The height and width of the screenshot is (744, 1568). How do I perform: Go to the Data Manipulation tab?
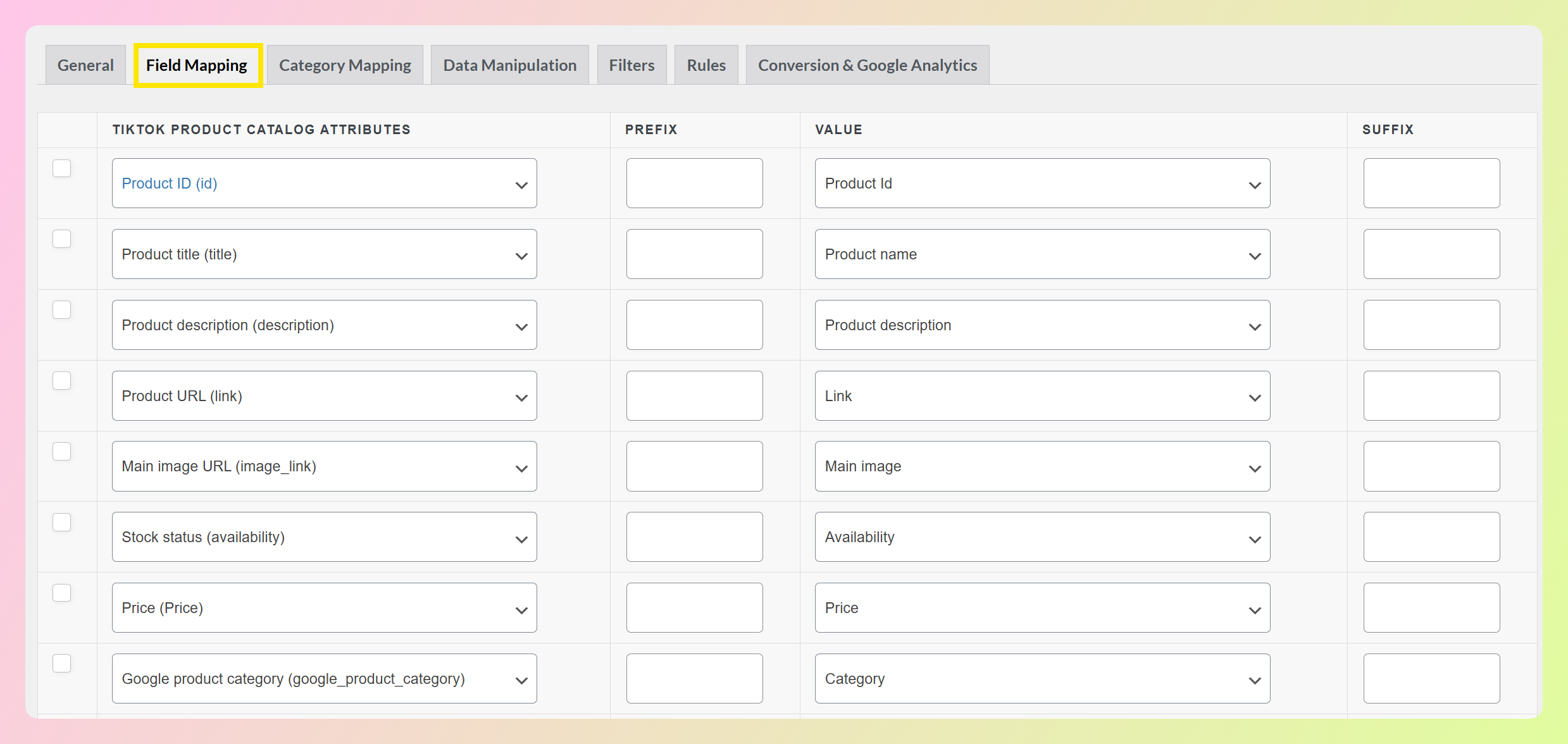tap(509, 65)
